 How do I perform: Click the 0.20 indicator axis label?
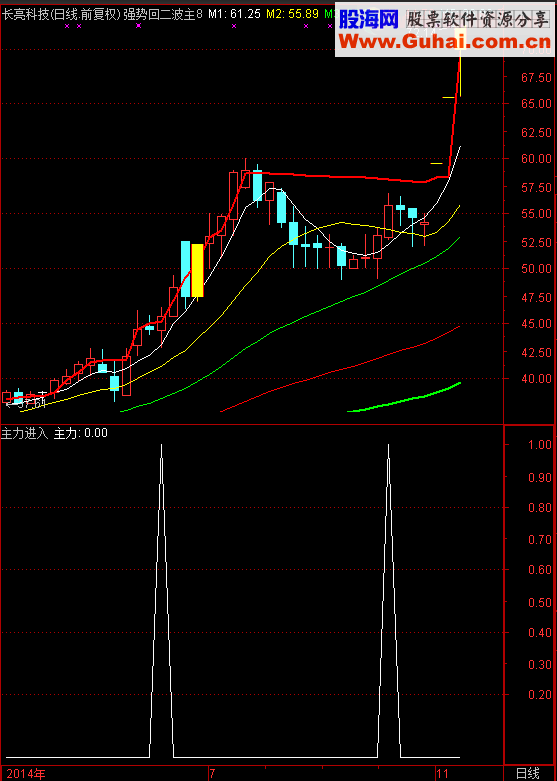click(x=541, y=695)
